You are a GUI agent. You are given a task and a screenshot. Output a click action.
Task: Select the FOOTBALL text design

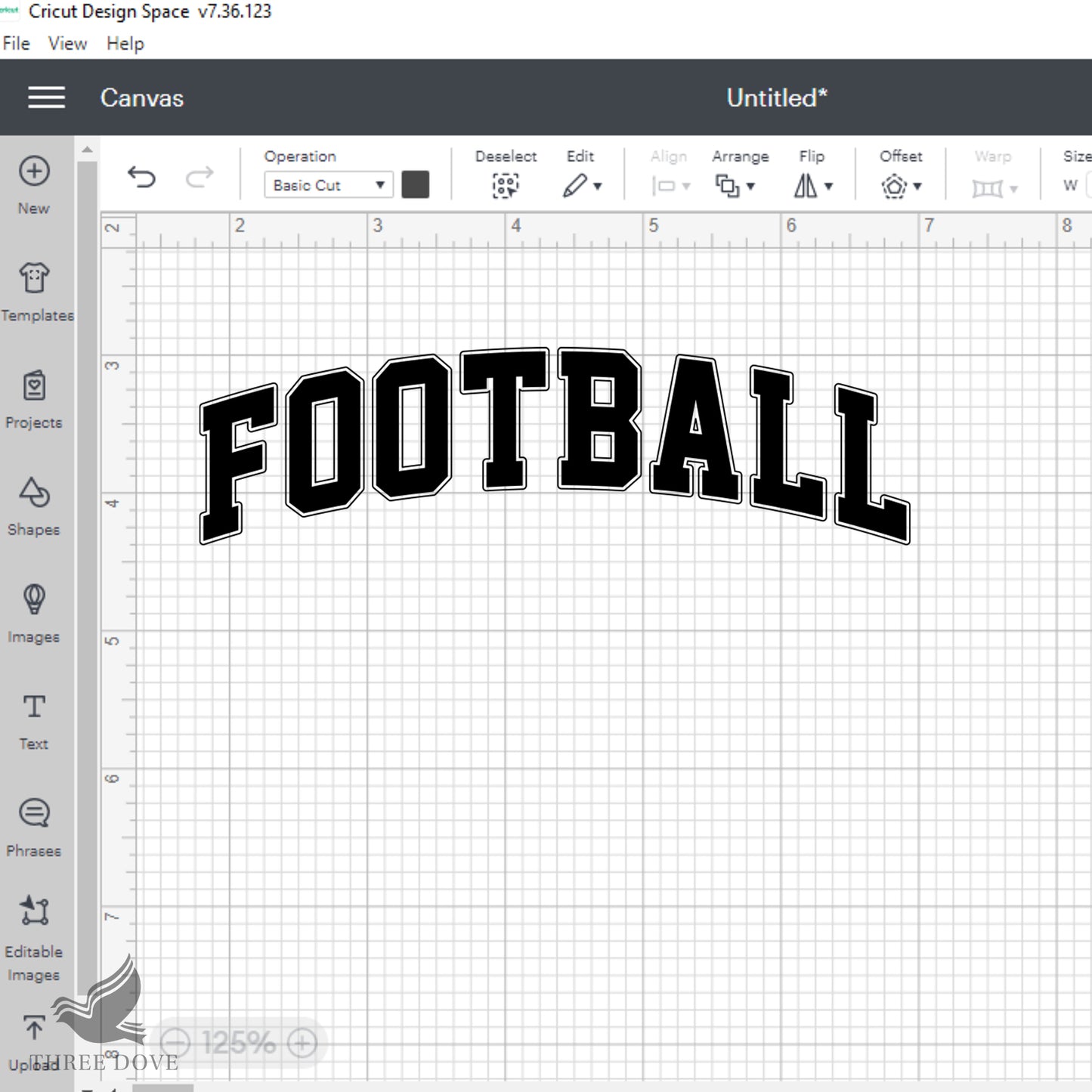tap(555, 445)
